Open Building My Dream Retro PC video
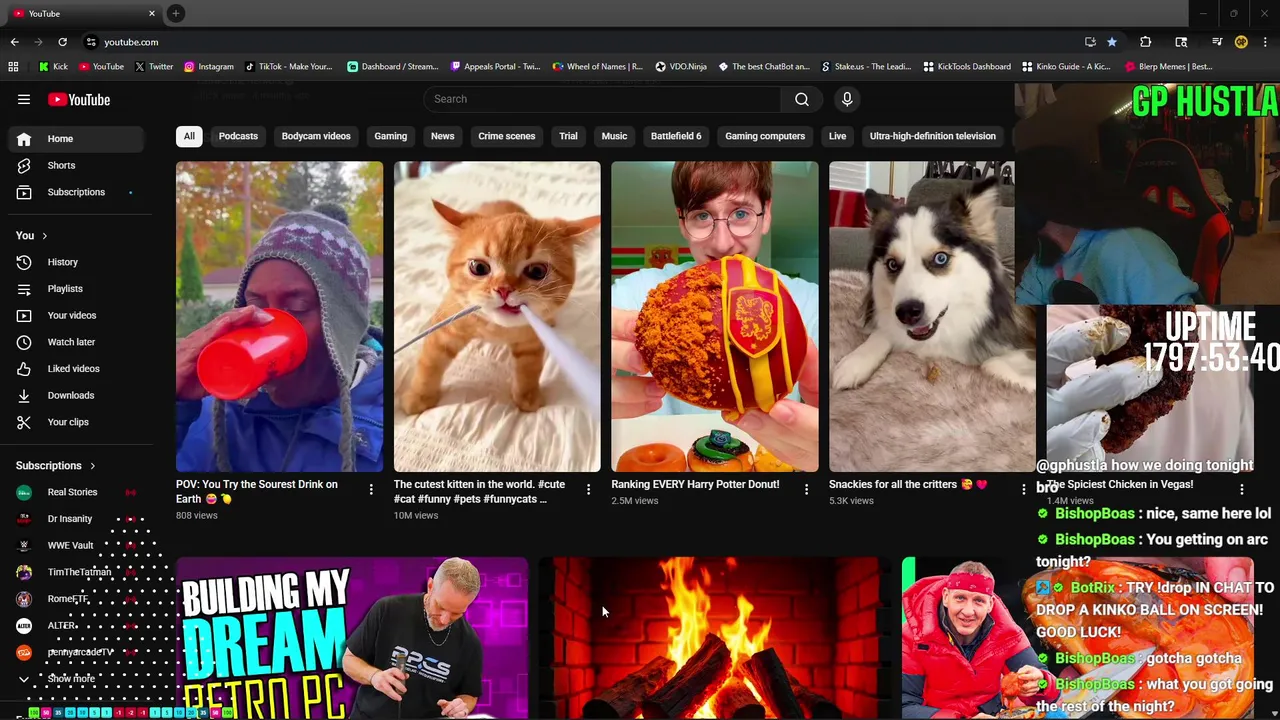This screenshot has width=1280, height=720. (x=352, y=637)
